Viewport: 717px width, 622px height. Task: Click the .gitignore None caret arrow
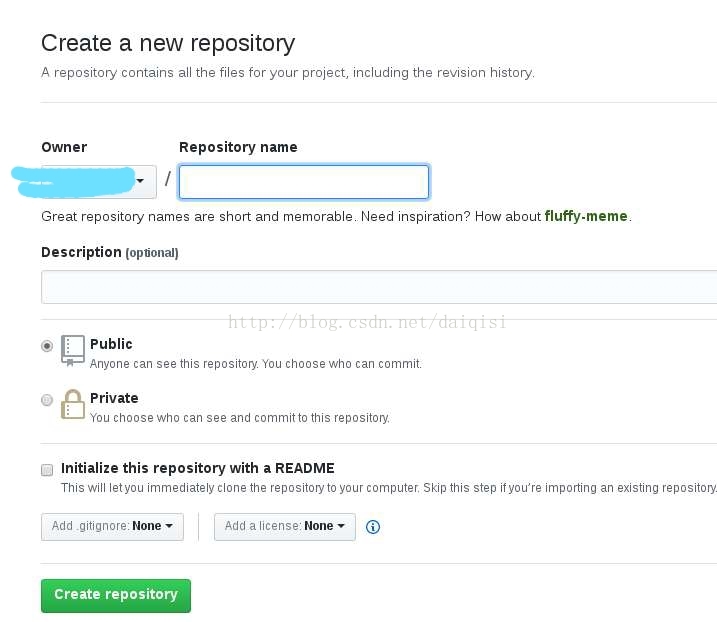tap(169, 526)
